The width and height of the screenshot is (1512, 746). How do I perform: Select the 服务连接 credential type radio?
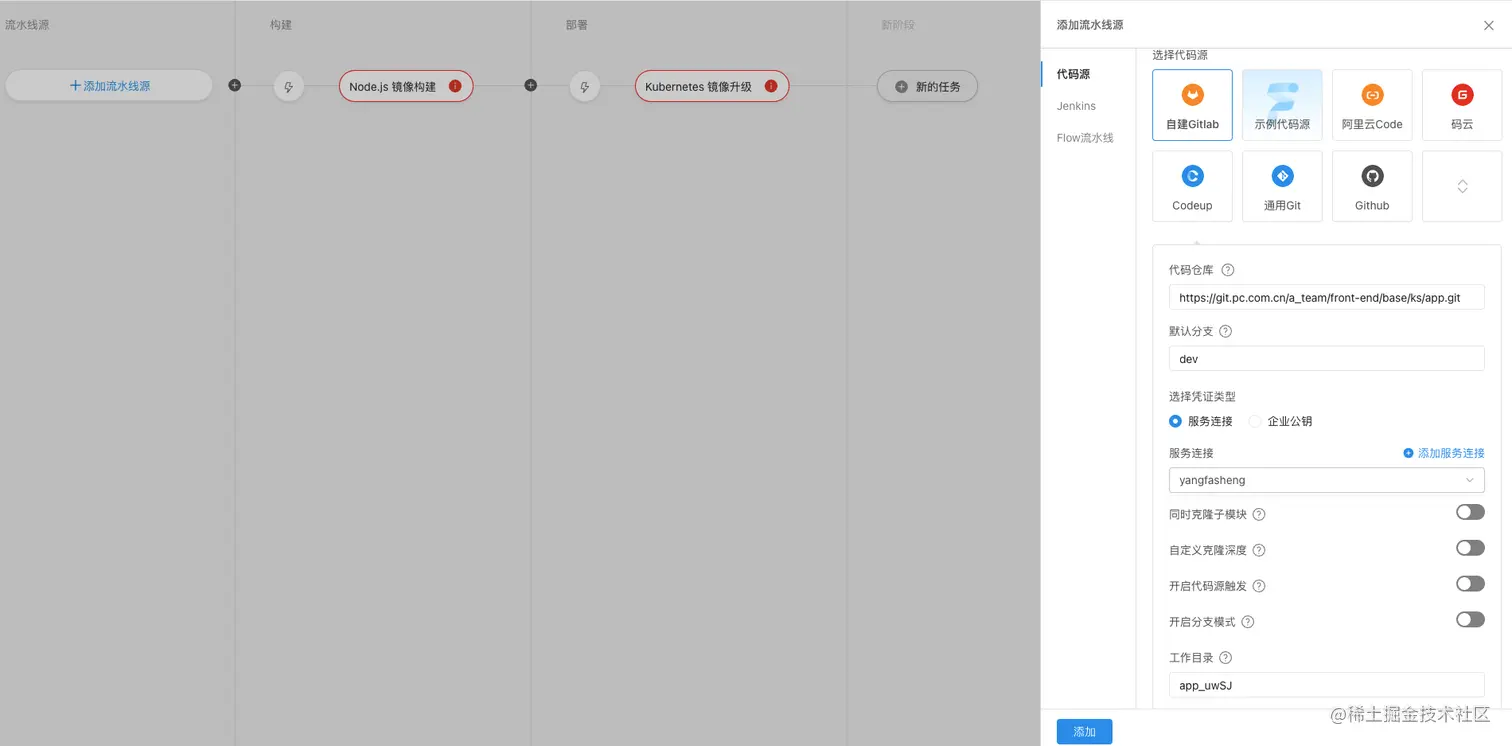pos(1175,421)
